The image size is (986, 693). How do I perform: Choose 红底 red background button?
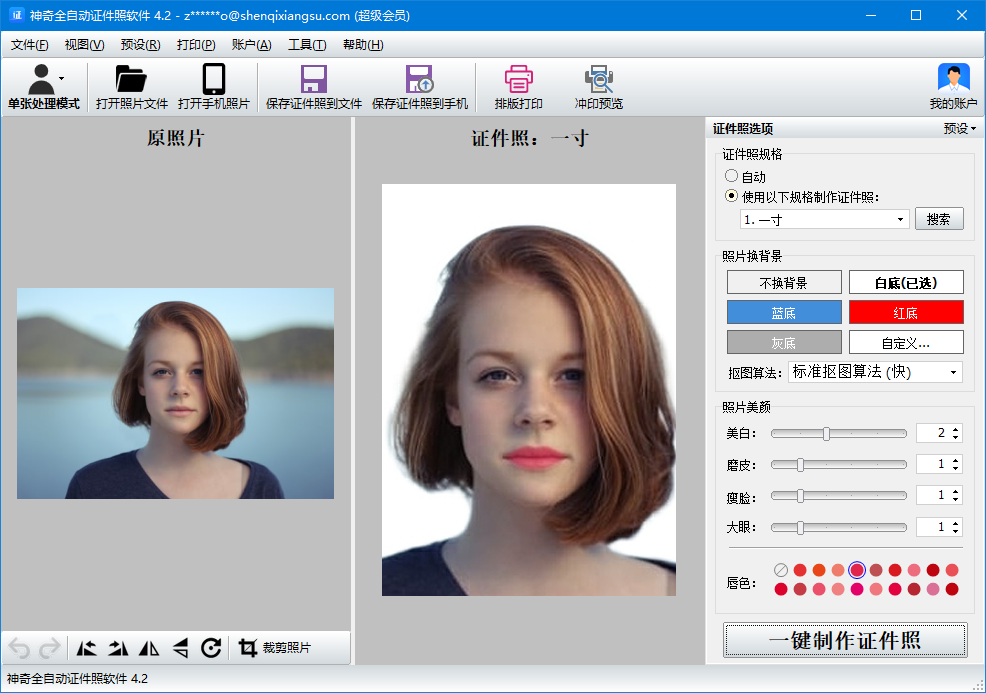pyautogui.click(x=906, y=313)
